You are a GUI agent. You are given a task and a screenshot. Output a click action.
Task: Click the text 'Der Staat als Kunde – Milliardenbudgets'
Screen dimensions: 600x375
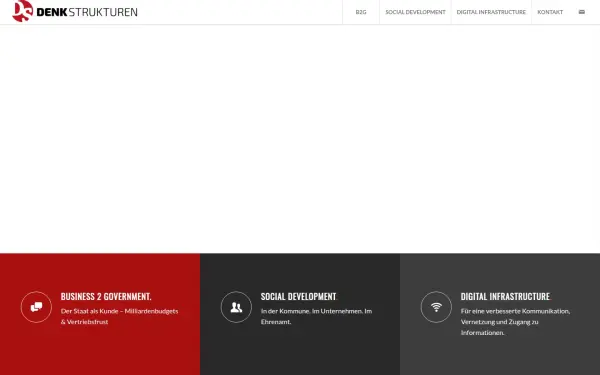(x=119, y=311)
